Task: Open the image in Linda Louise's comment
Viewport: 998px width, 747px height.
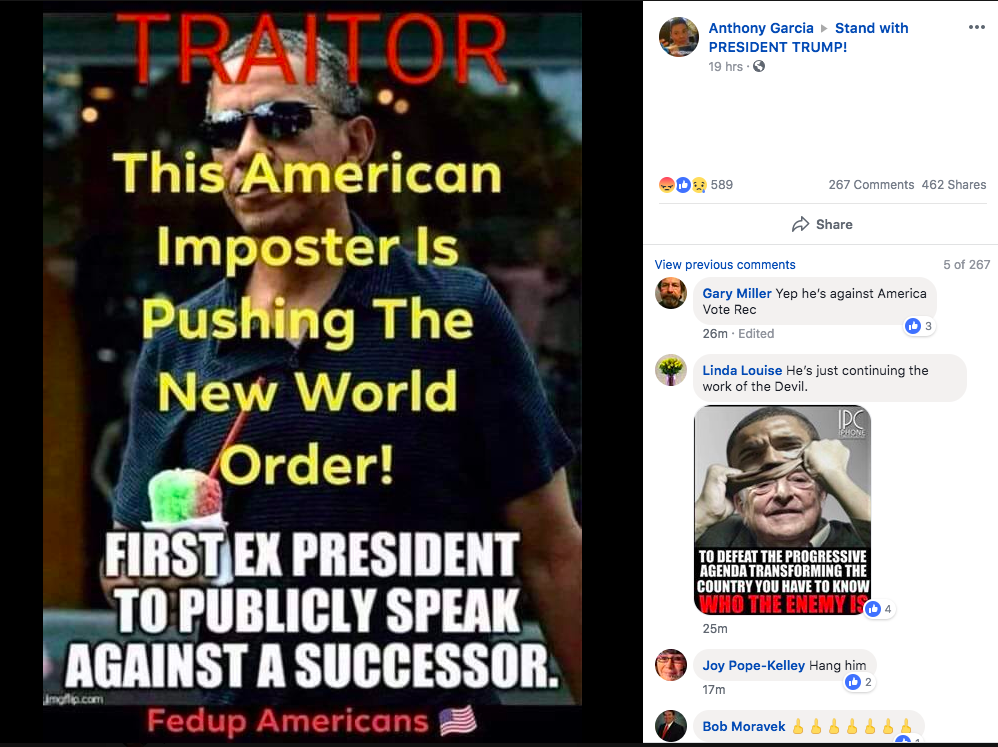Action: pyautogui.click(x=782, y=510)
